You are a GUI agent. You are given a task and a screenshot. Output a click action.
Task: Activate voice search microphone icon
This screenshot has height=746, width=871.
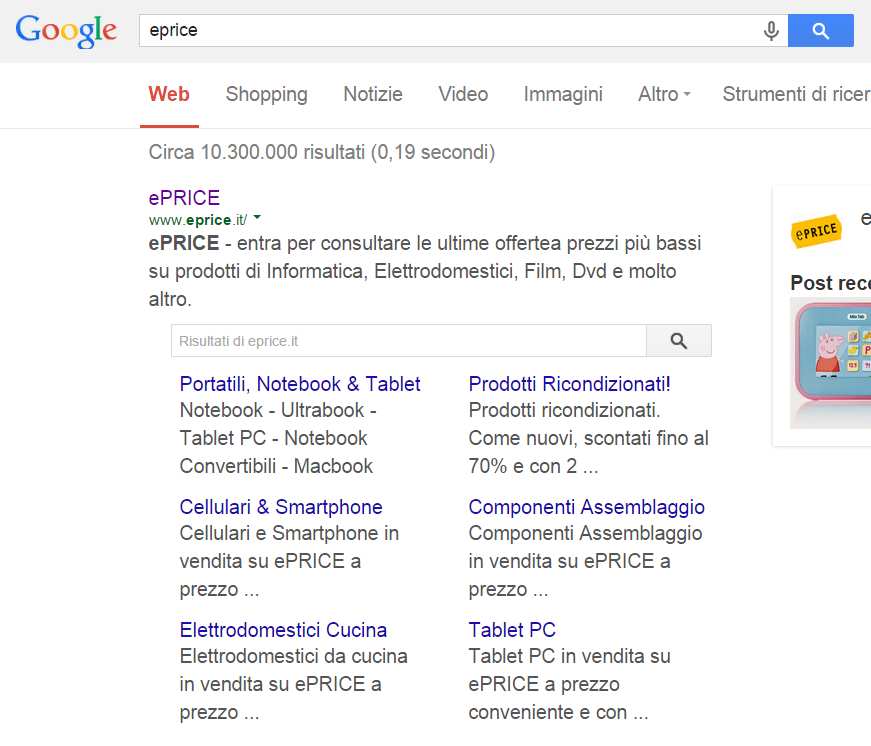771,31
